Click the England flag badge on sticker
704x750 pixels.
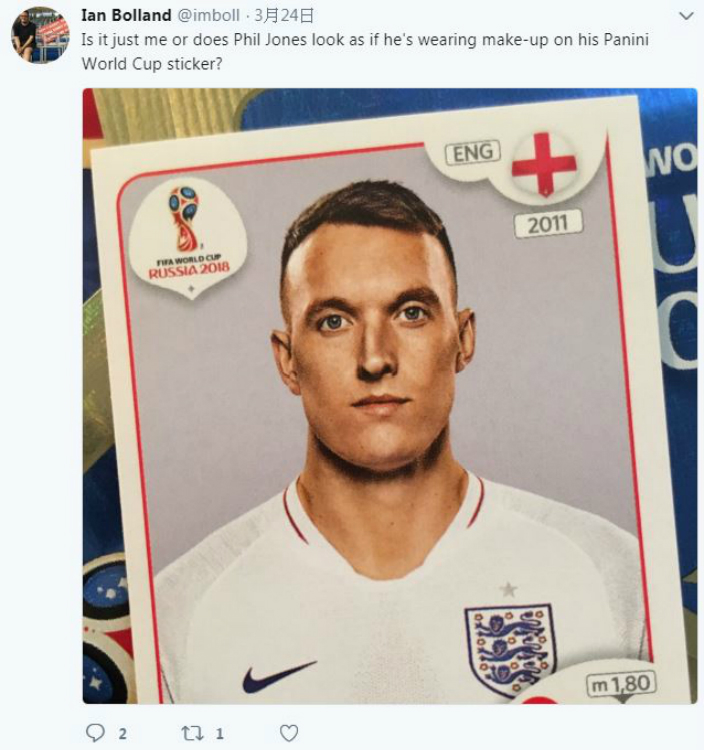pos(544,165)
